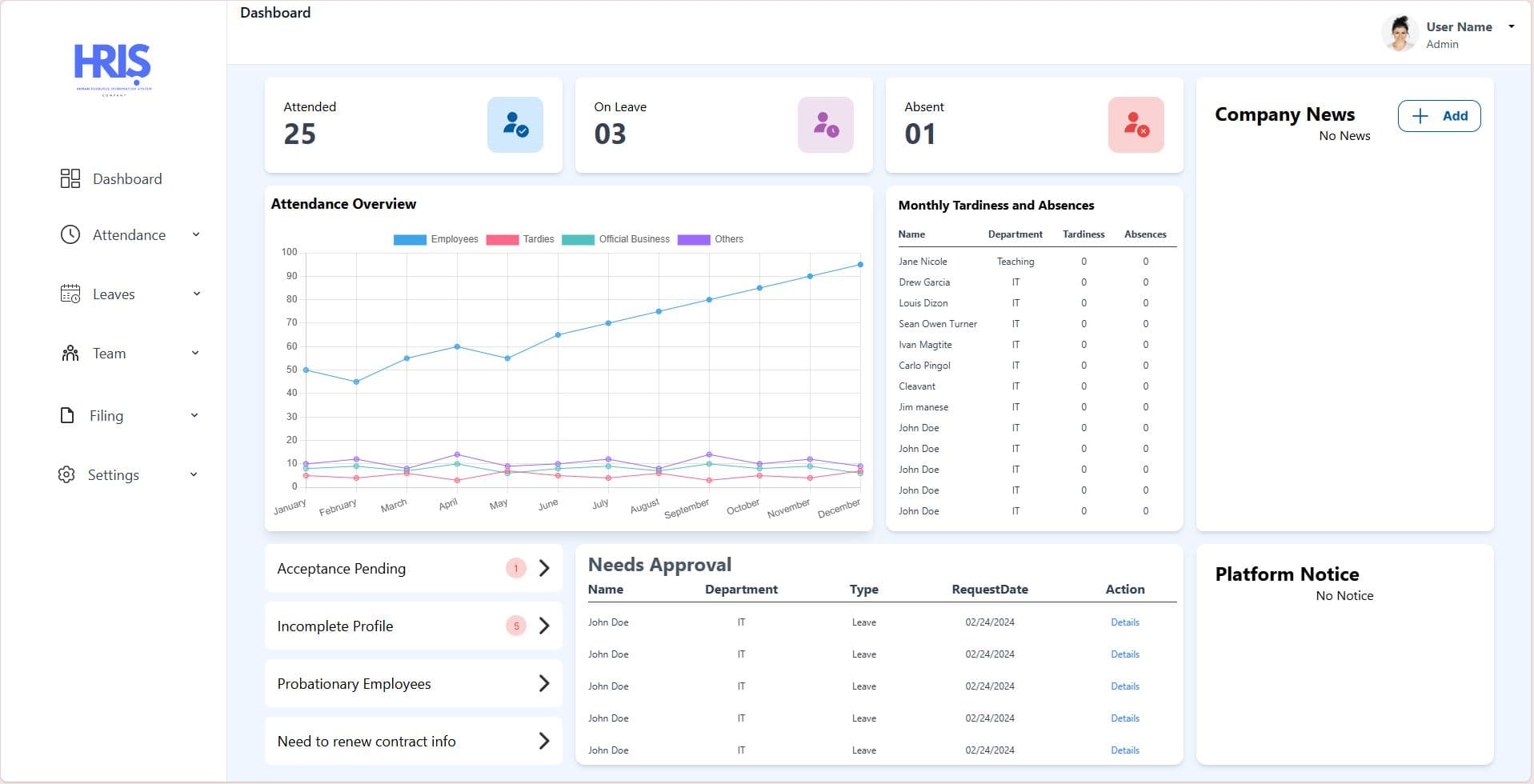The height and width of the screenshot is (784, 1534).
Task: Click the On Leave count 03
Action: tap(610, 134)
